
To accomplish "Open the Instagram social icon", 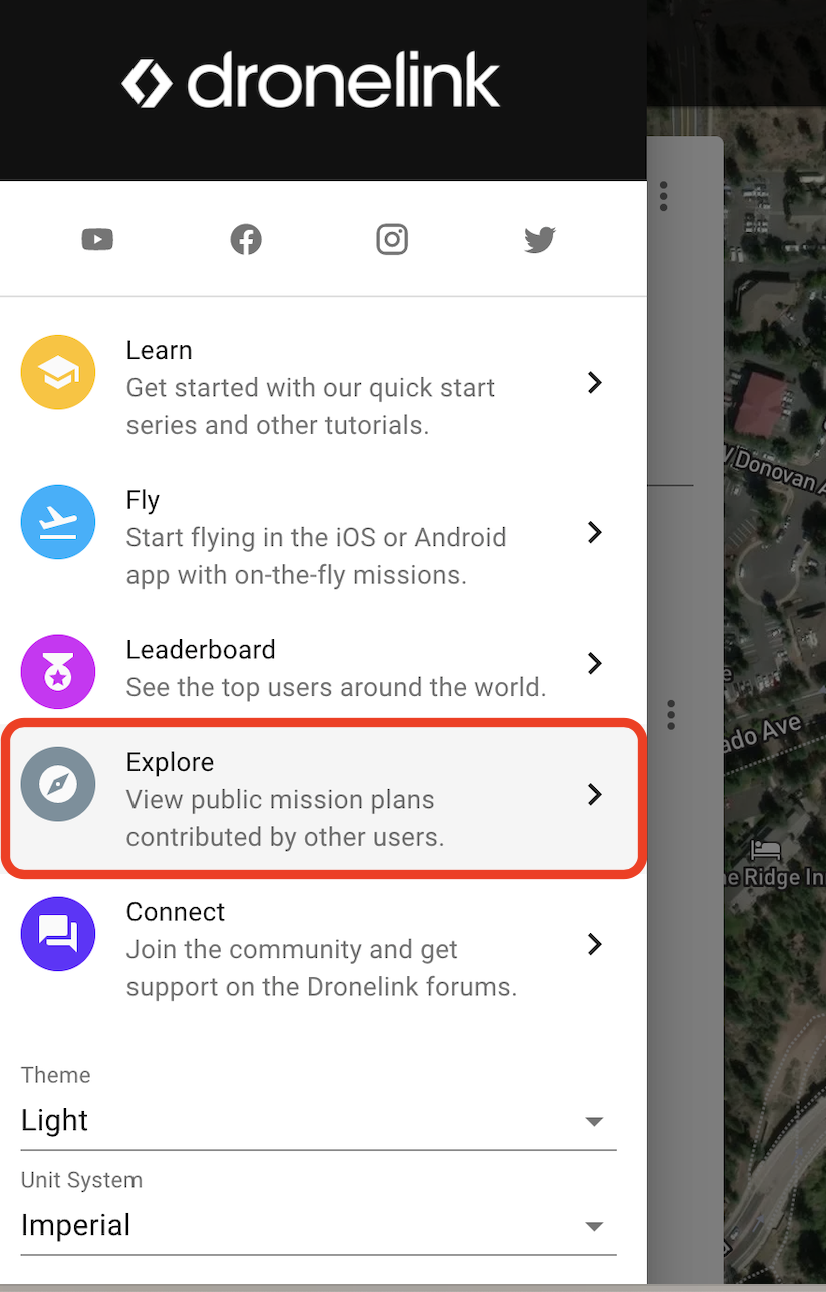I will [392, 240].
